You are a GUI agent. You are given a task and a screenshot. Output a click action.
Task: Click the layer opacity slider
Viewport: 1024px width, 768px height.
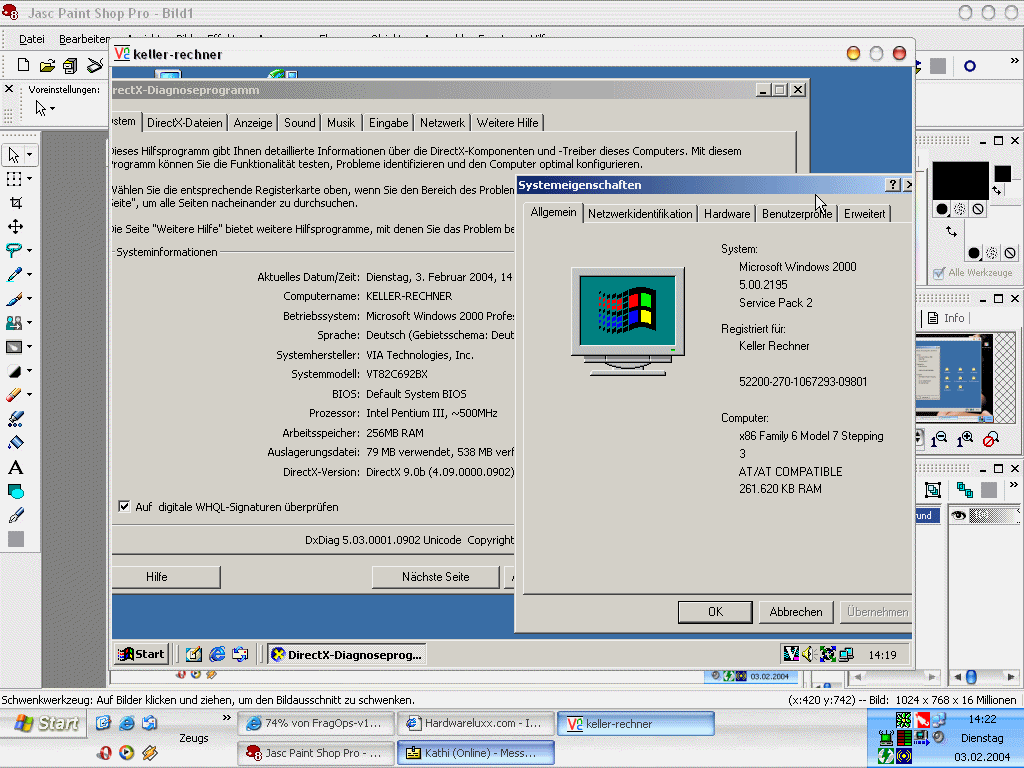[x=995, y=515]
